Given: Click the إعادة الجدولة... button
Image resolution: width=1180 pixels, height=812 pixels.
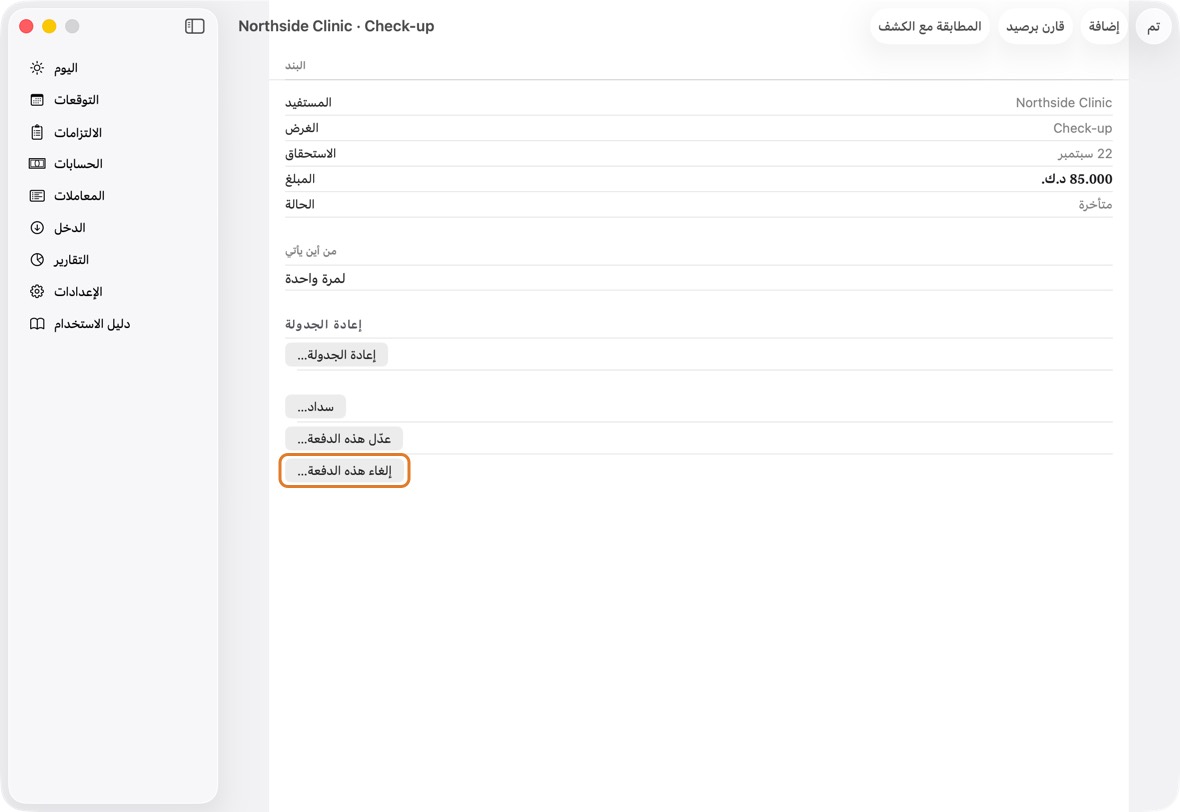Looking at the screenshot, I should (336, 355).
